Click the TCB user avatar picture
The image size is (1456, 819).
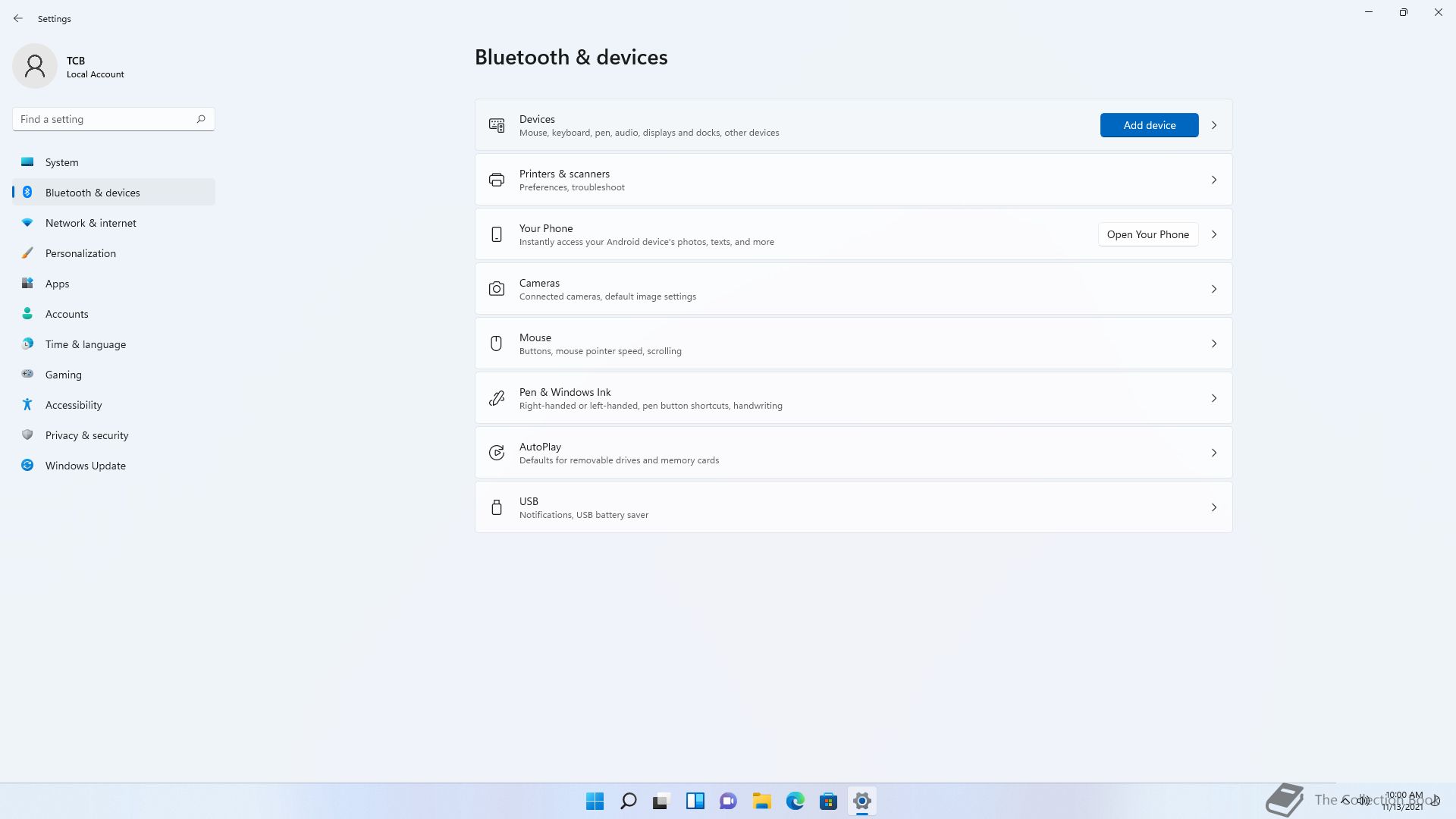35,66
